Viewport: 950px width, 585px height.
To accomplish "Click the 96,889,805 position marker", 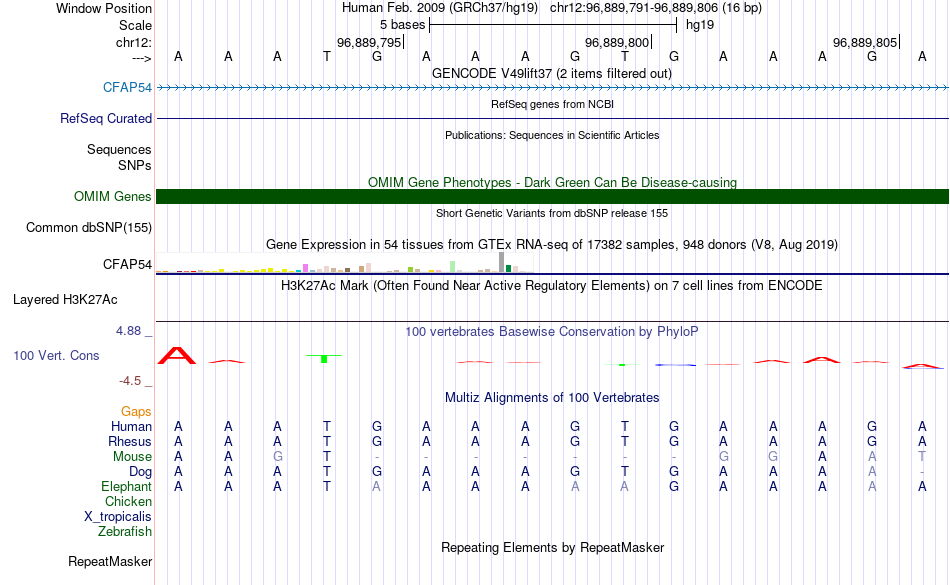I will (866, 42).
